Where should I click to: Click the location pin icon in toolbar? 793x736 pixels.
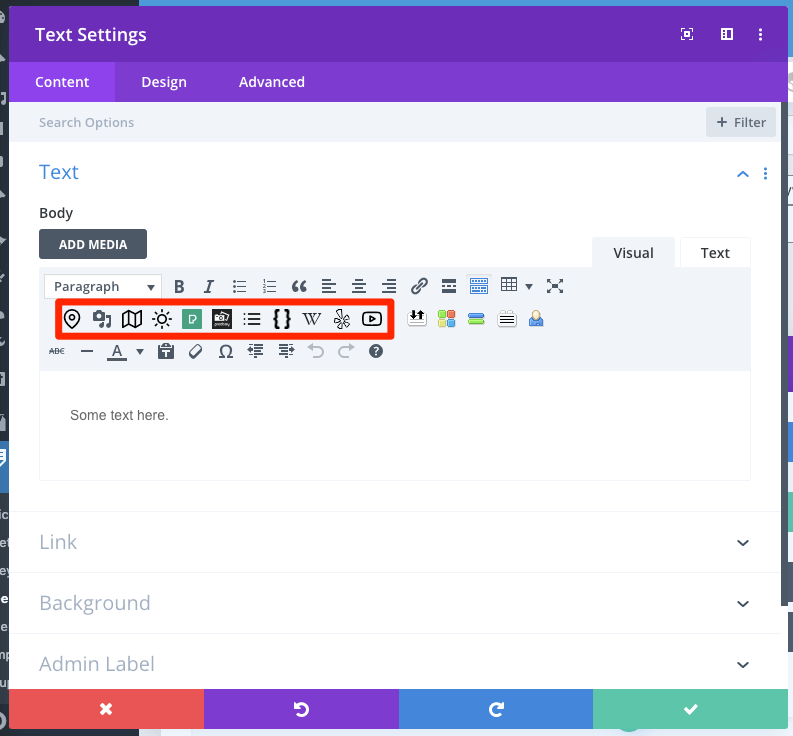[72, 319]
